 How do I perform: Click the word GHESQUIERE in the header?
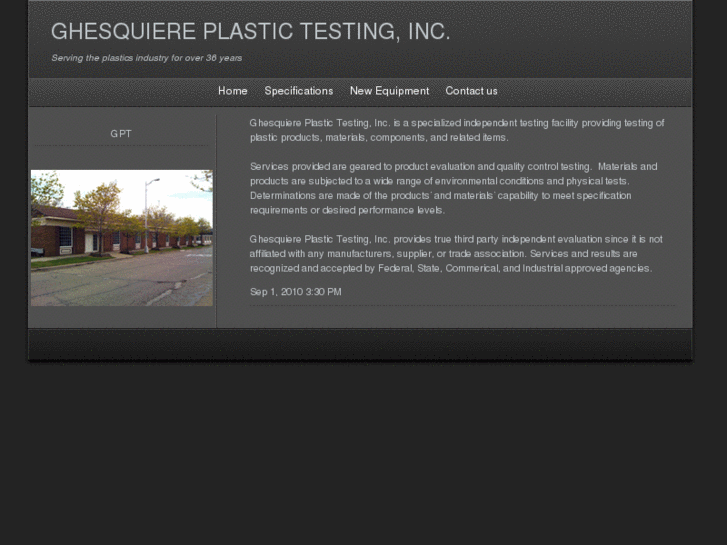point(123,32)
